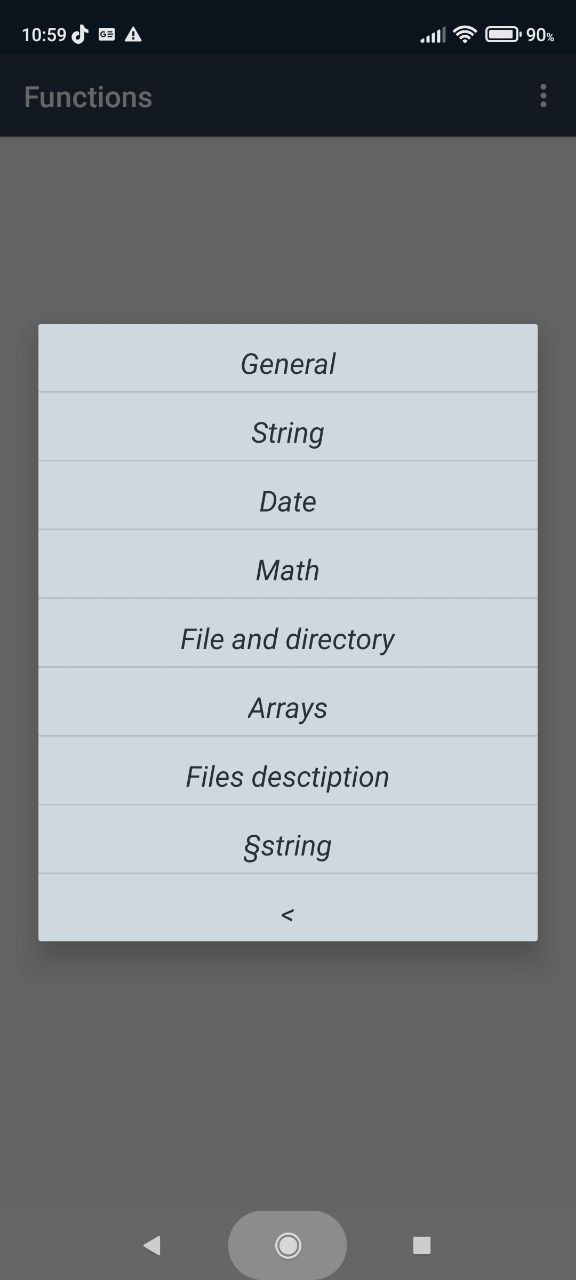Tap the Wi-Fi status icon
The height and width of the screenshot is (1280, 576).
point(464,34)
